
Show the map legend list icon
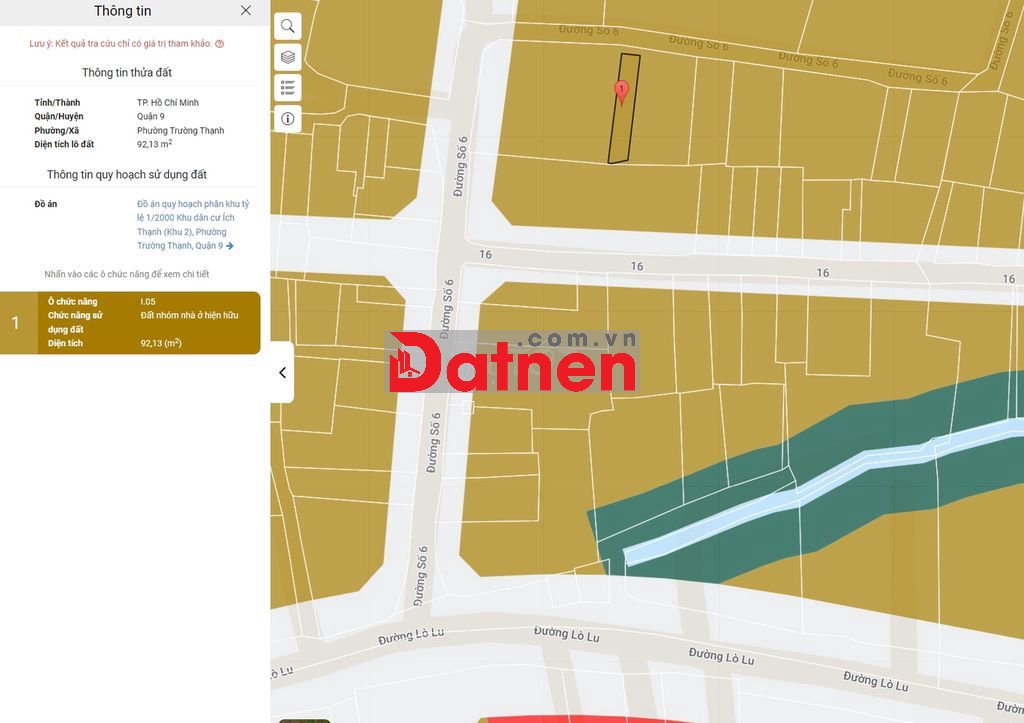pos(287,88)
